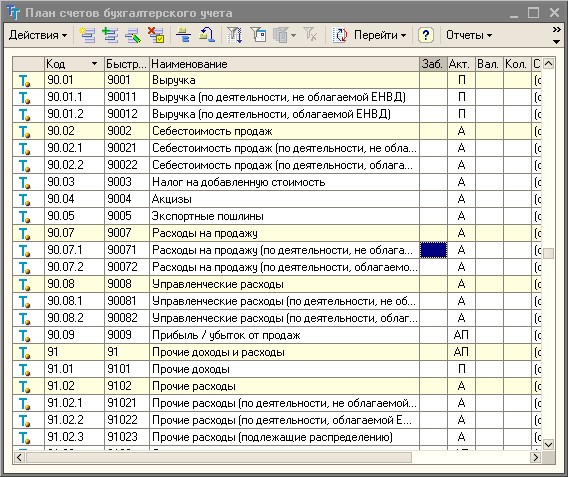Click quick code cell 91021
This screenshot has width=568, height=477.
click(x=127, y=403)
